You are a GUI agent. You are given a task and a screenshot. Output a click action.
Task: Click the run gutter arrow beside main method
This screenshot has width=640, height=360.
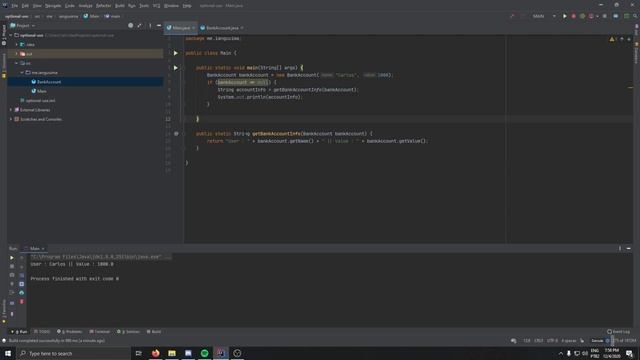176,68
